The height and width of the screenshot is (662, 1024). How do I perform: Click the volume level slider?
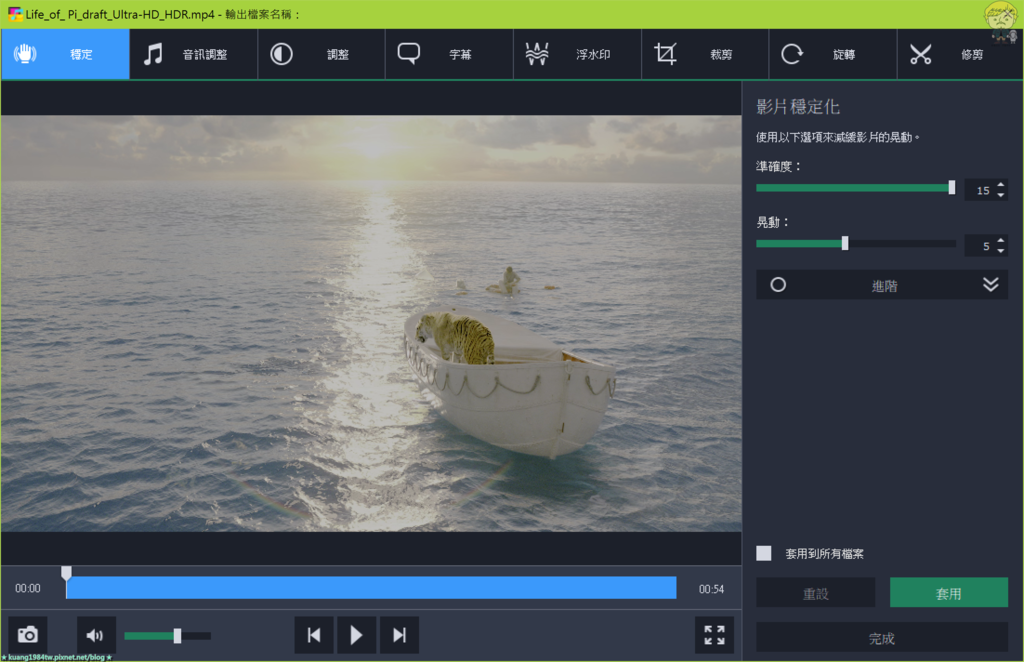(x=167, y=636)
